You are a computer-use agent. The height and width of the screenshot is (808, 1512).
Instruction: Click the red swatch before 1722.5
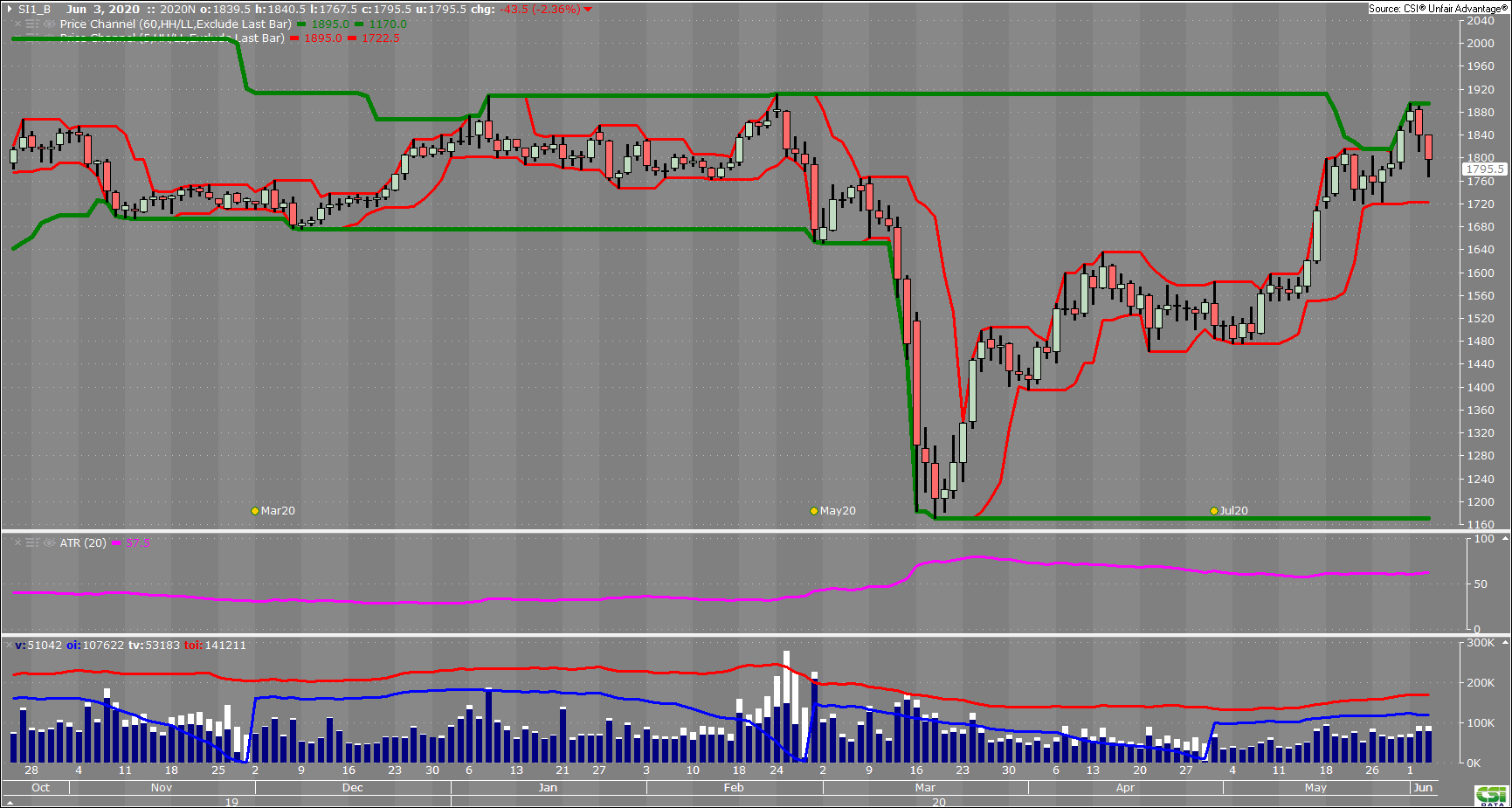(x=352, y=38)
